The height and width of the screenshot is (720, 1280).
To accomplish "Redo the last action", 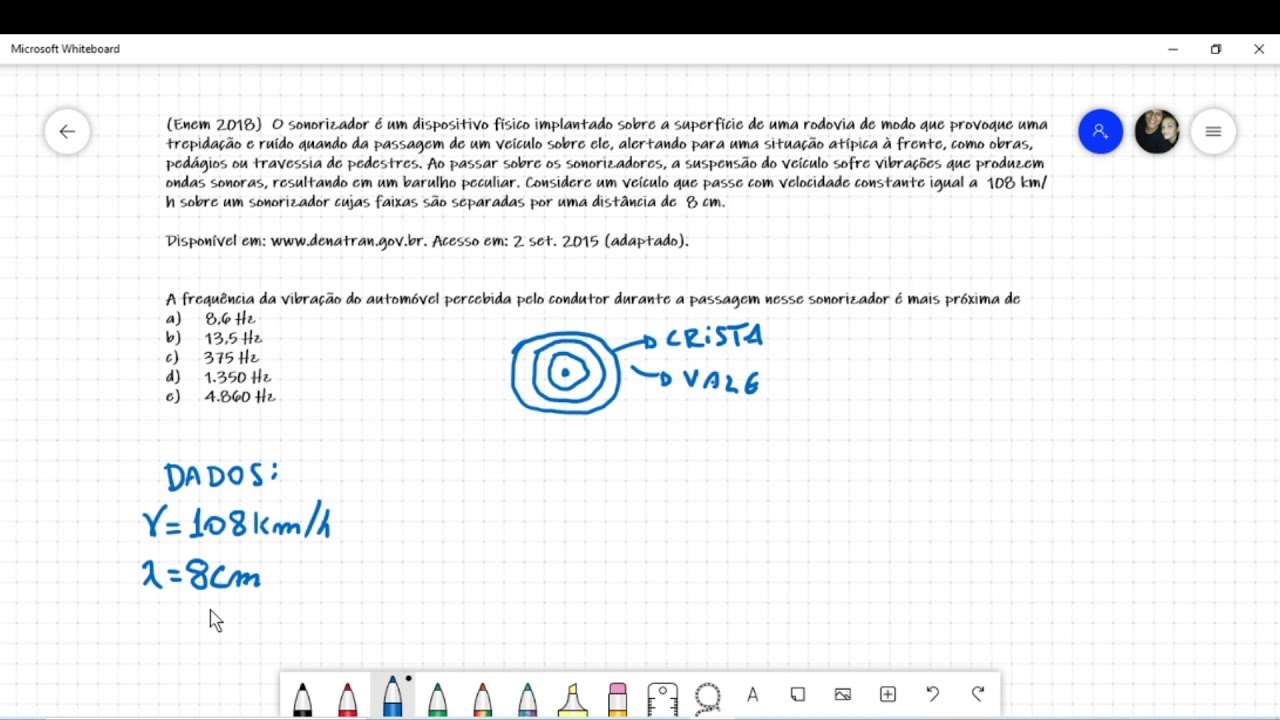I will coord(978,694).
